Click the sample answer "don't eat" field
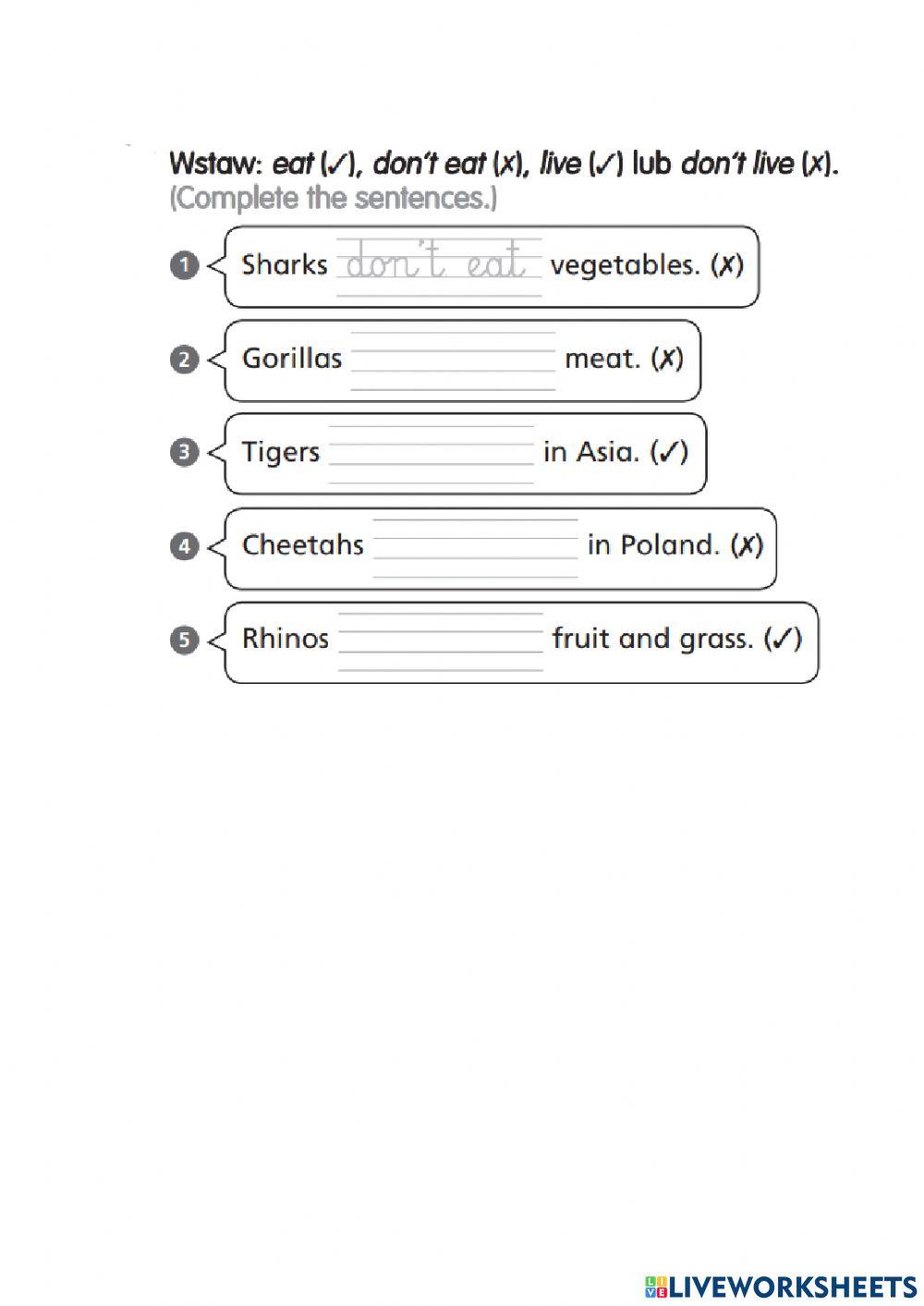Viewport: 924px width, 1306px height. (x=439, y=266)
